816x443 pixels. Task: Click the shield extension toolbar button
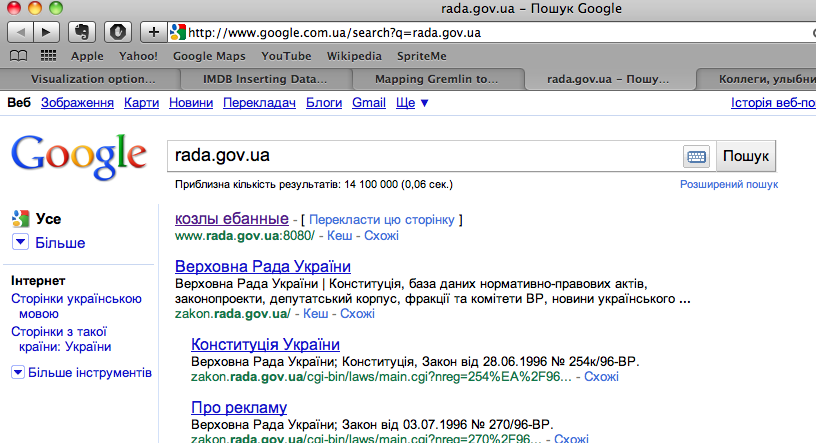click(x=118, y=32)
